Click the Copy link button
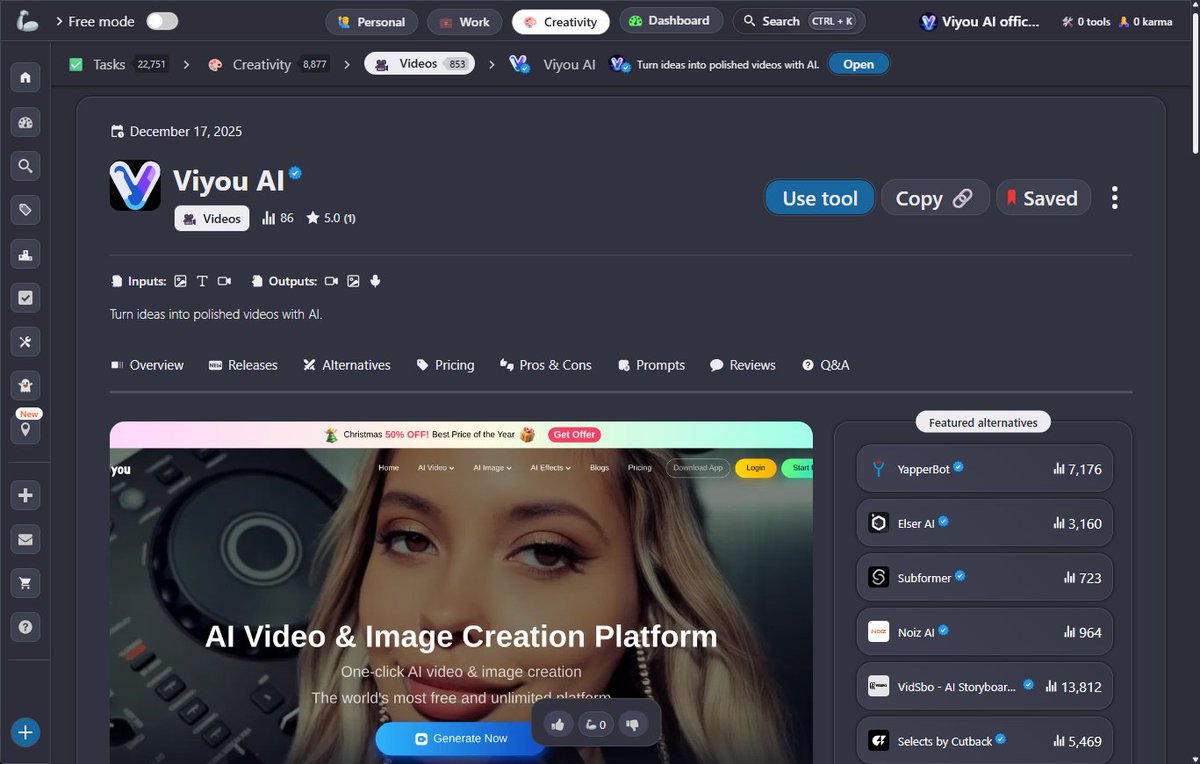The image size is (1200, 764). (935, 198)
